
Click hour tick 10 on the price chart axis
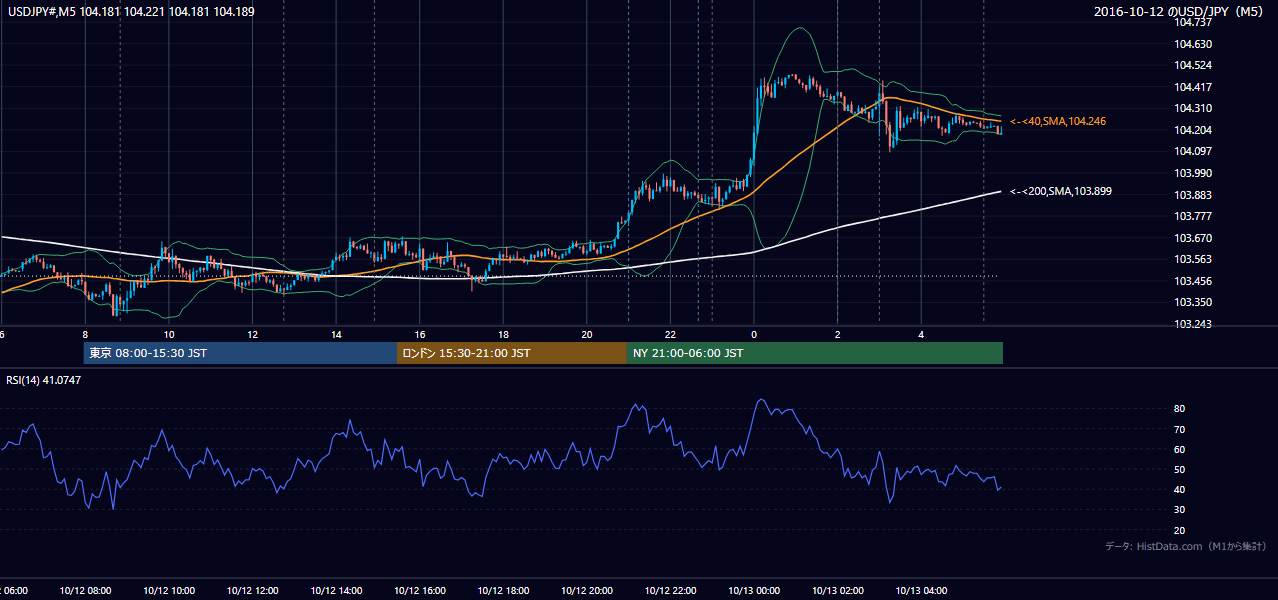[x=169, y=335]
